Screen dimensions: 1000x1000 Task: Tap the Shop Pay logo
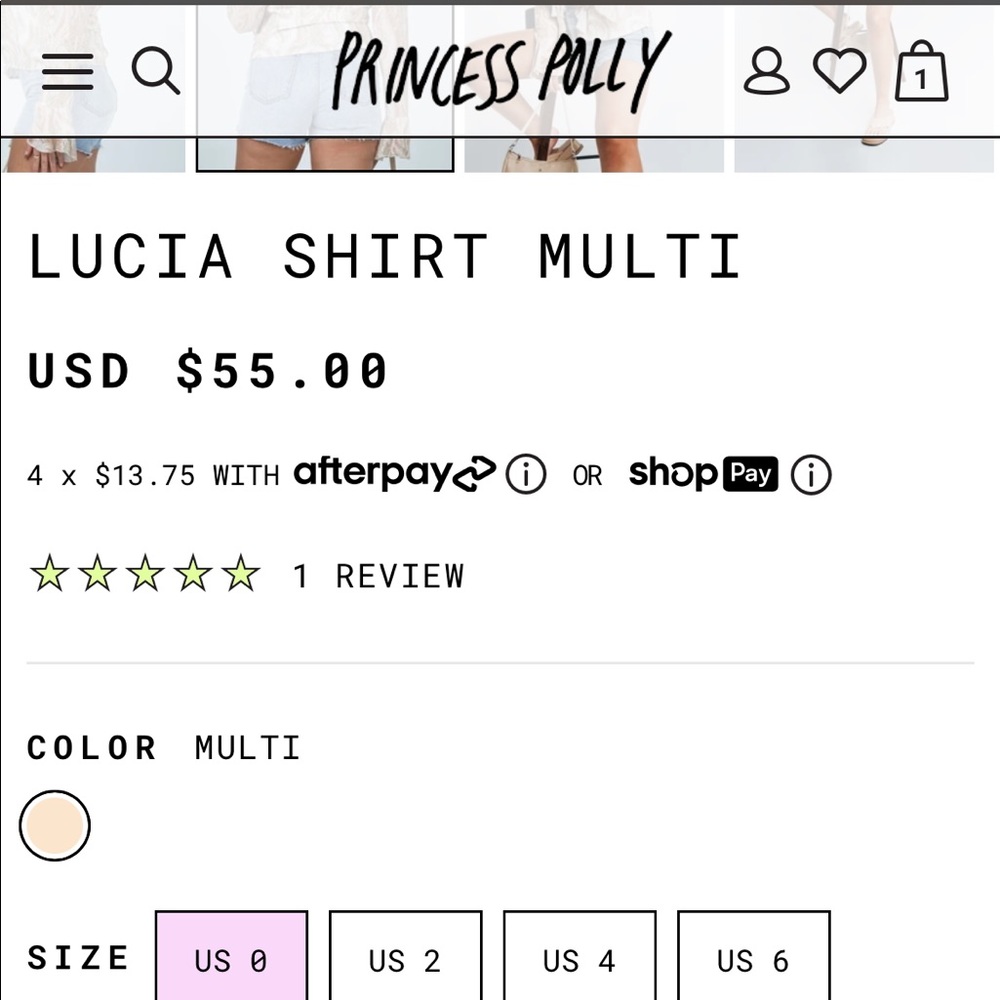tap(703, 474)
